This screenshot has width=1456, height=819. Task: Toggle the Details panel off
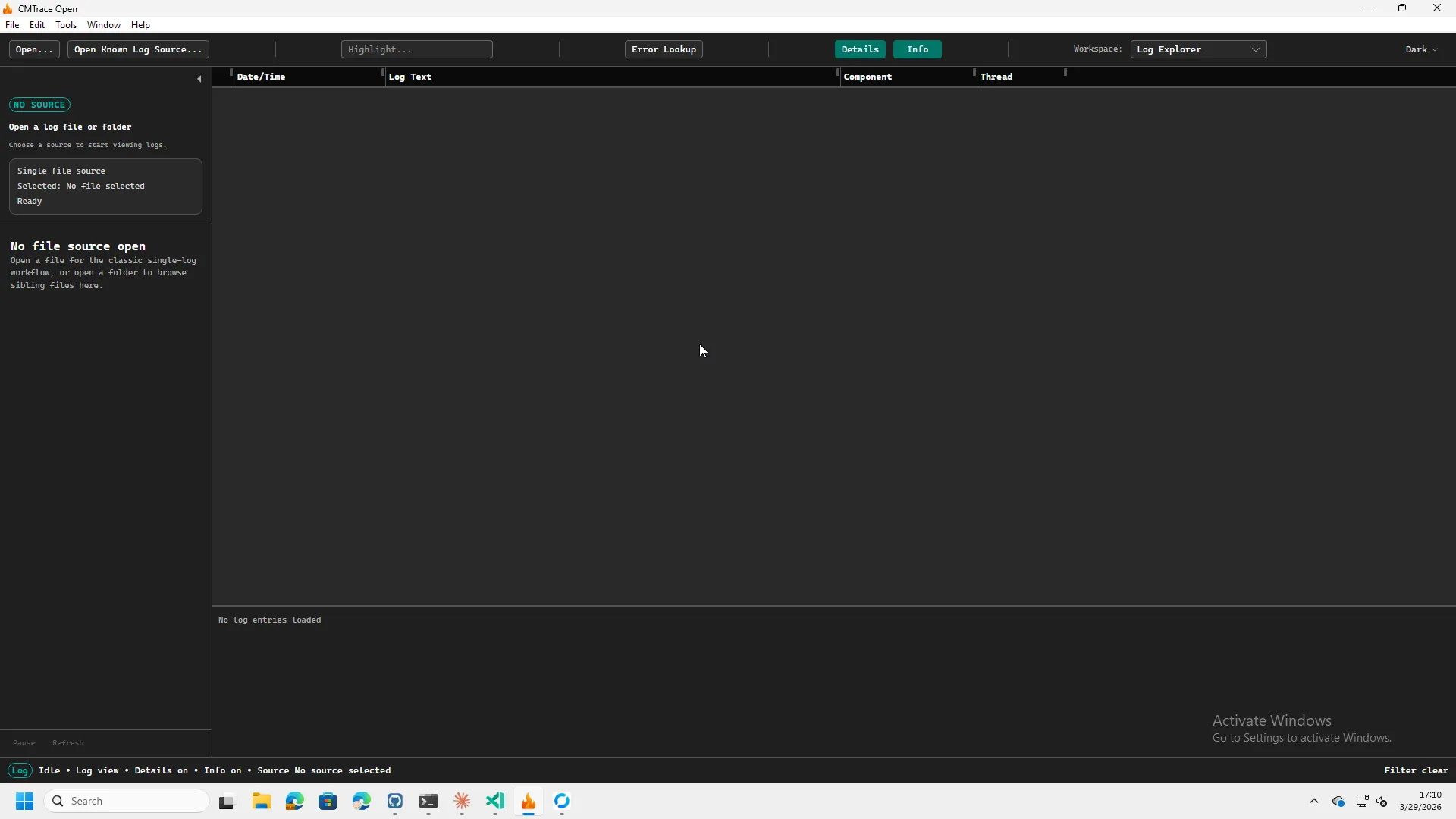point(859,49)
